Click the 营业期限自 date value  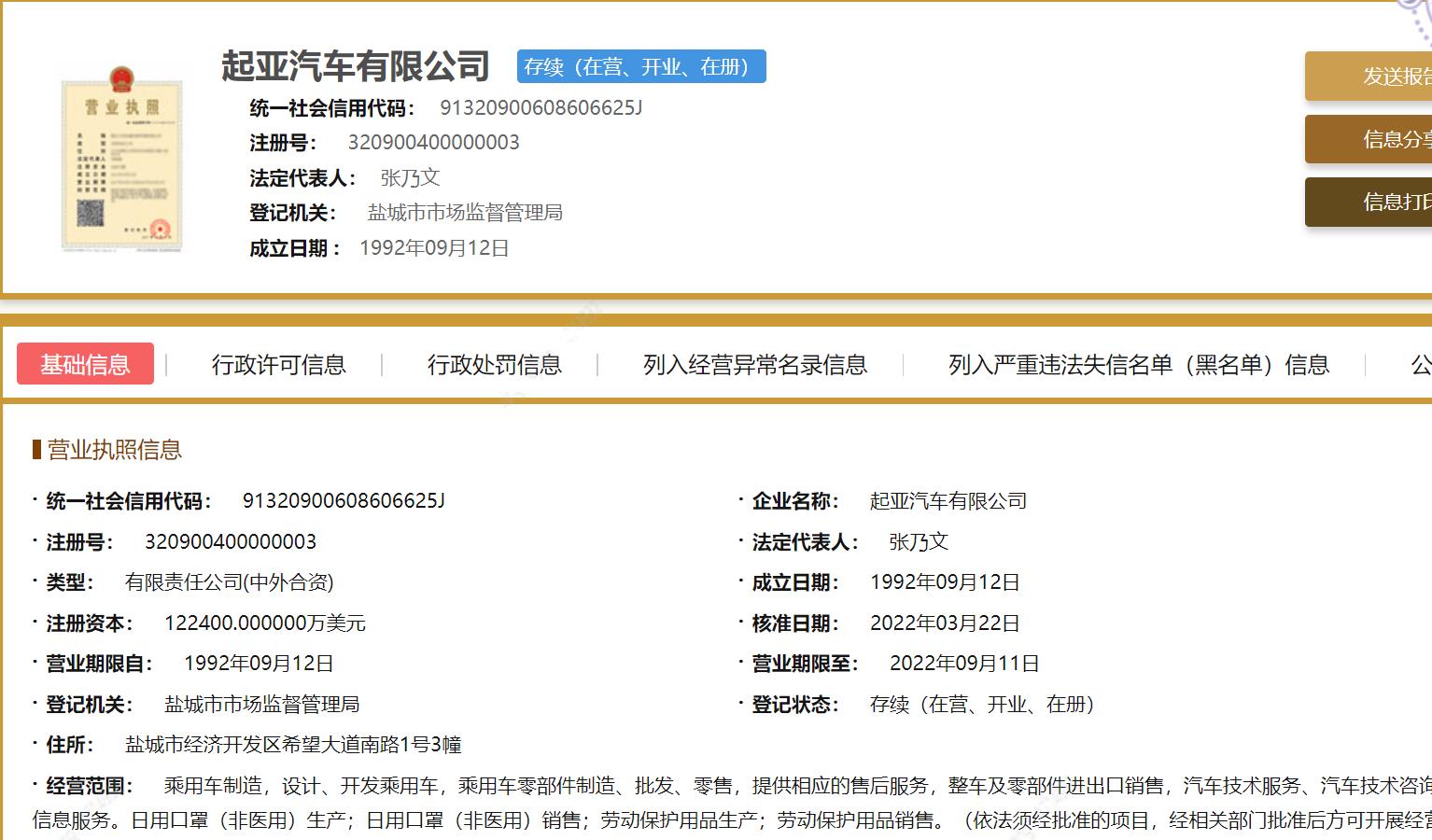click(x=259, y=664)
